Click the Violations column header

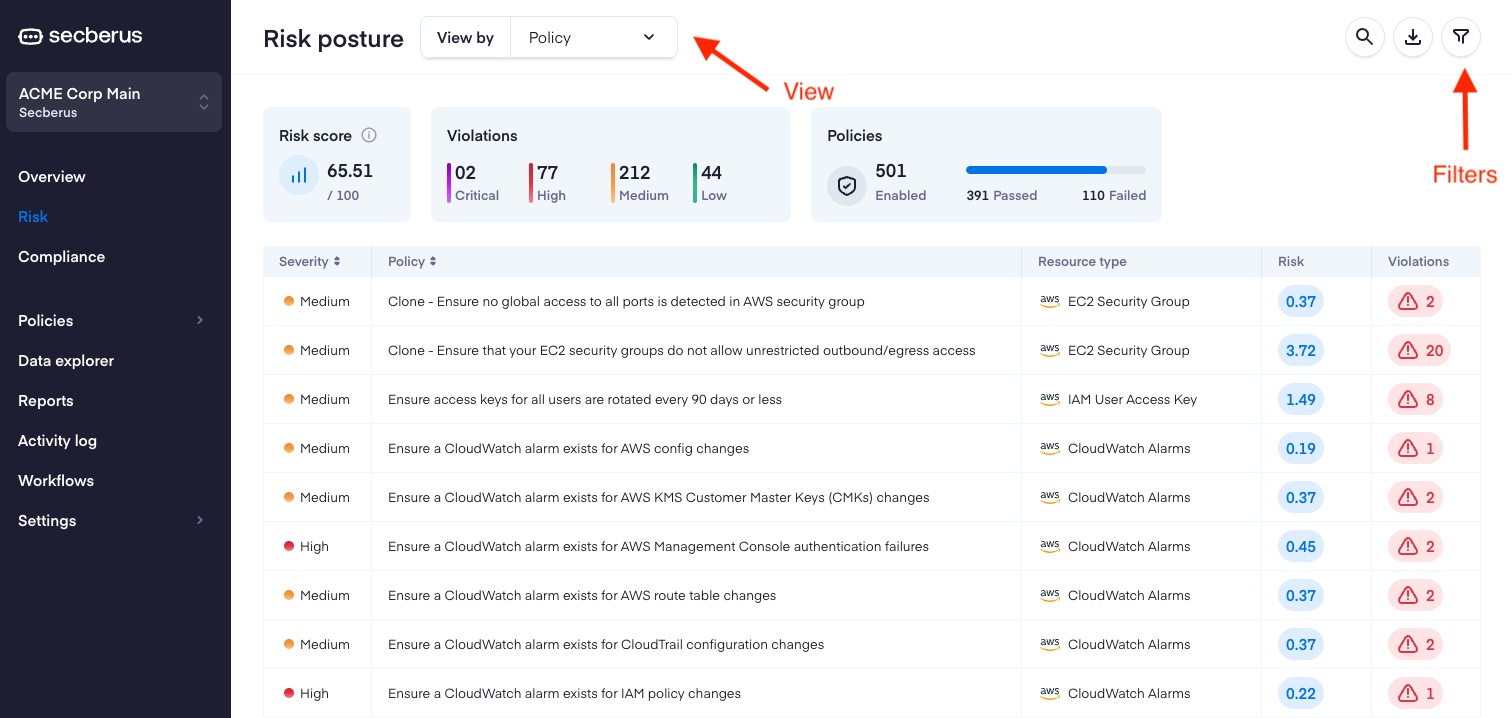click(1418, 261)
